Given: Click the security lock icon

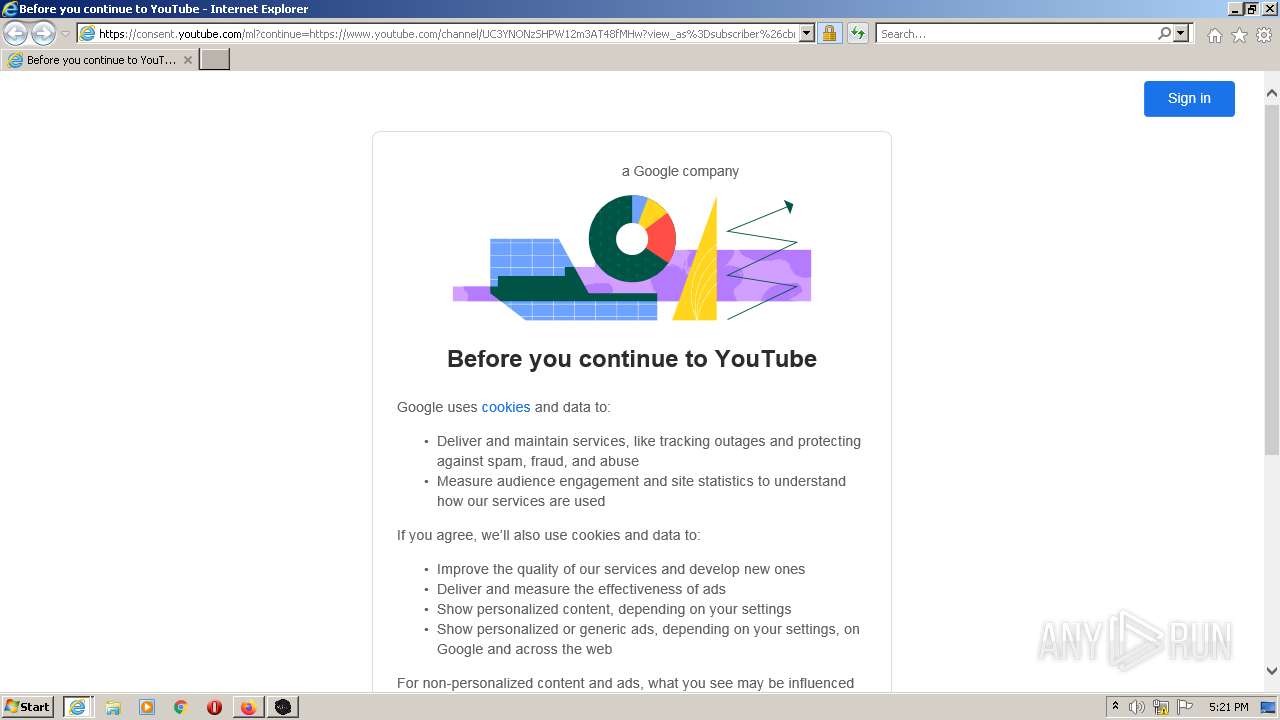Looking at the screenshot, I should [829, 34].
